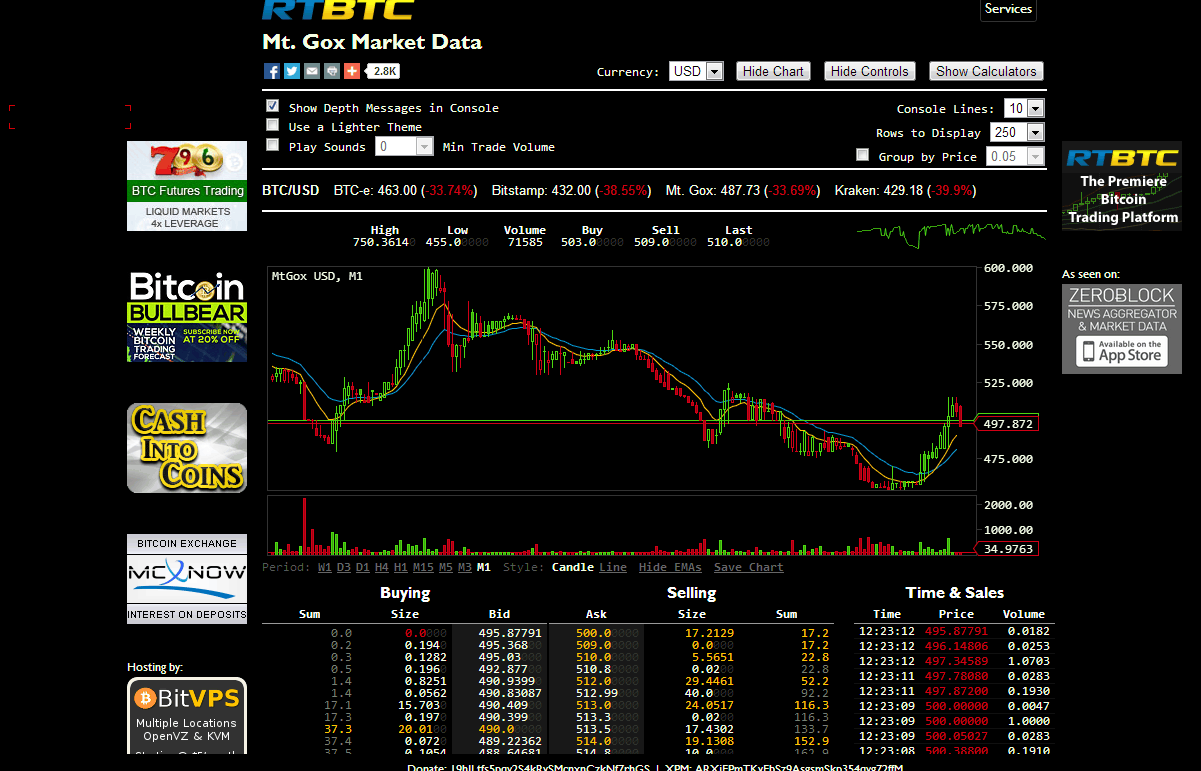
Task: Open the ZeroBlock App Store banner
Action: pyautogui.click(x=1122, y=329)
